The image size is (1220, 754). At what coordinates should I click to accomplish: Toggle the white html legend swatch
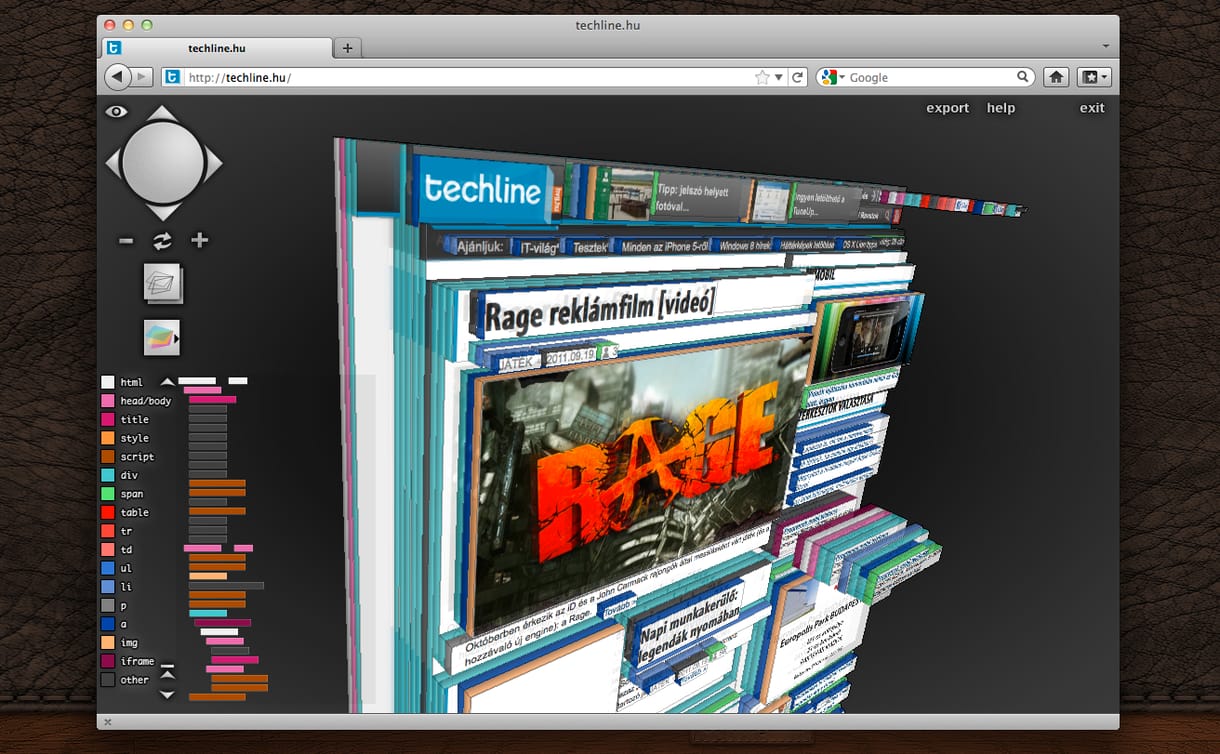(107, 382)
